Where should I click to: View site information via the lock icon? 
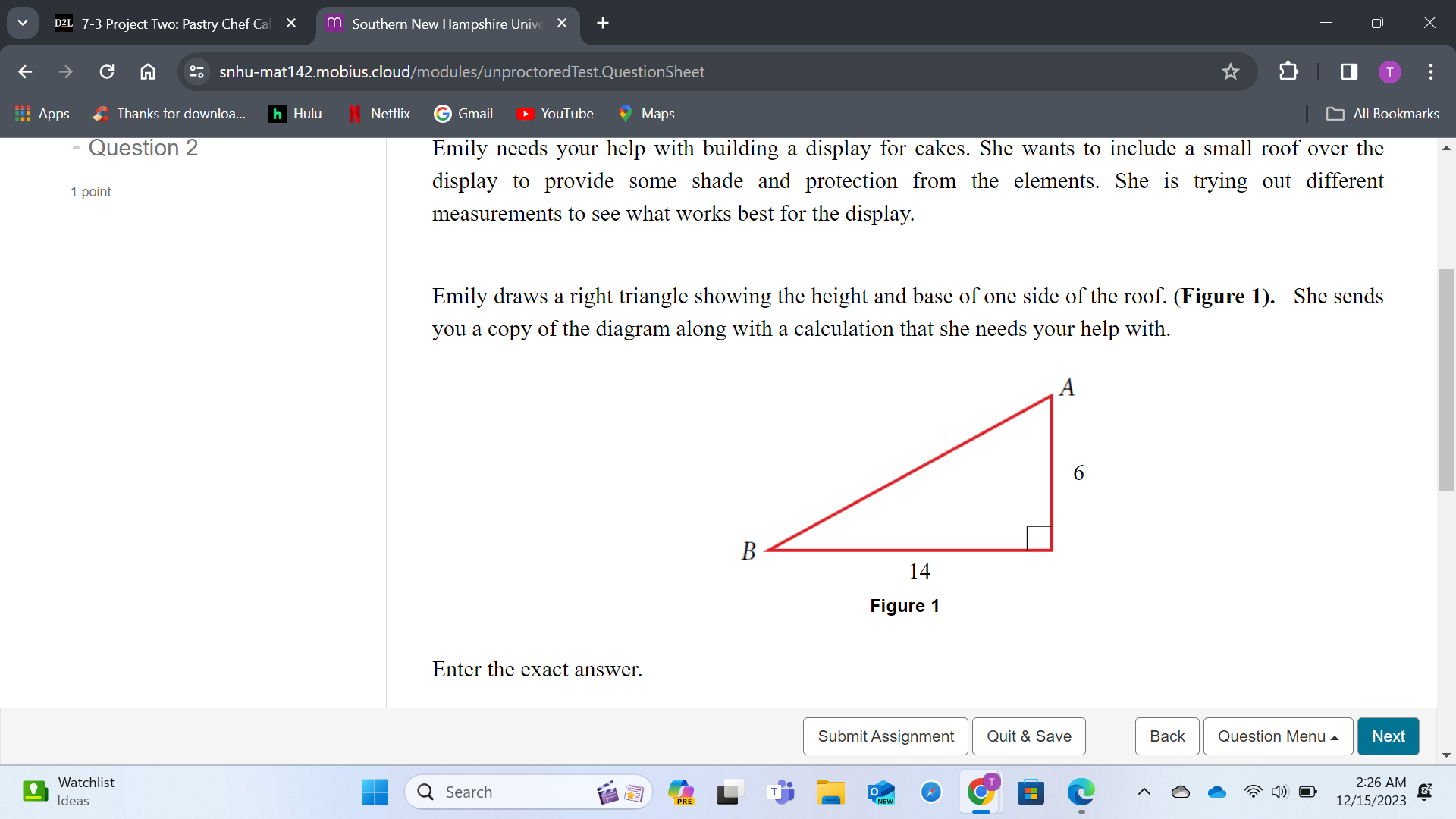(x=196, y=71)
